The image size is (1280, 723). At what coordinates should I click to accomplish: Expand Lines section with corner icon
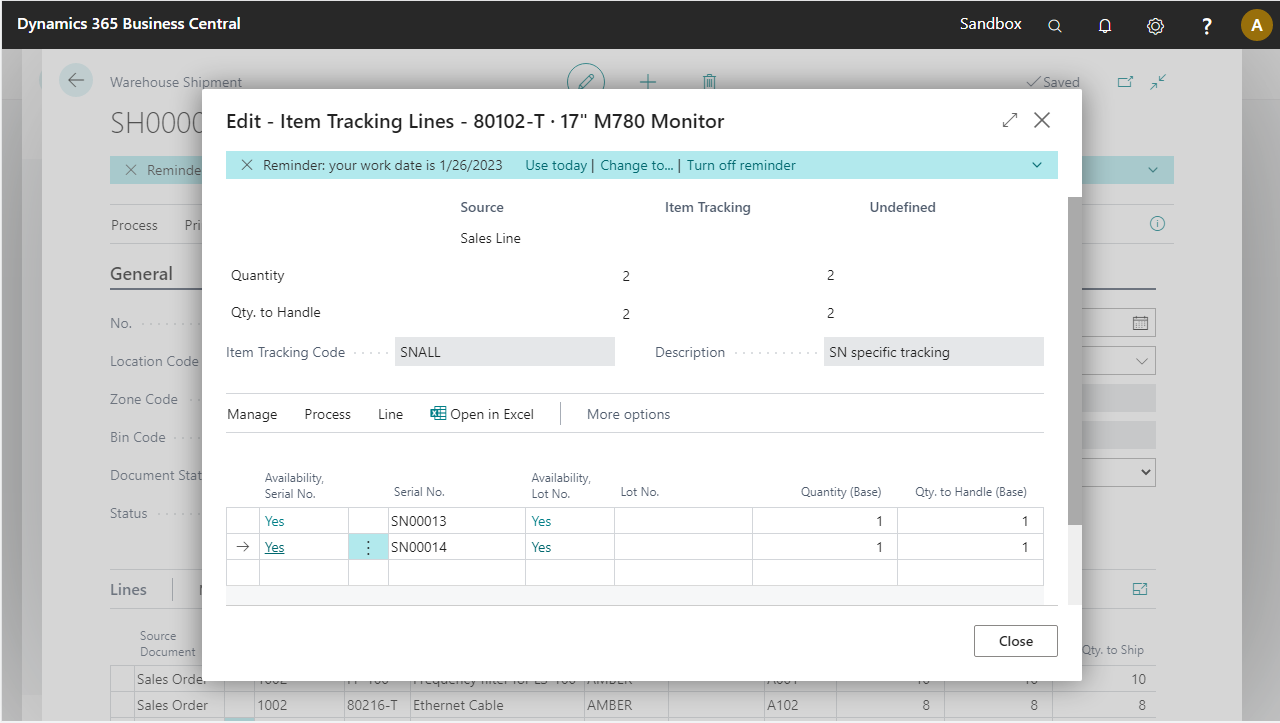tap(1140, 590)
